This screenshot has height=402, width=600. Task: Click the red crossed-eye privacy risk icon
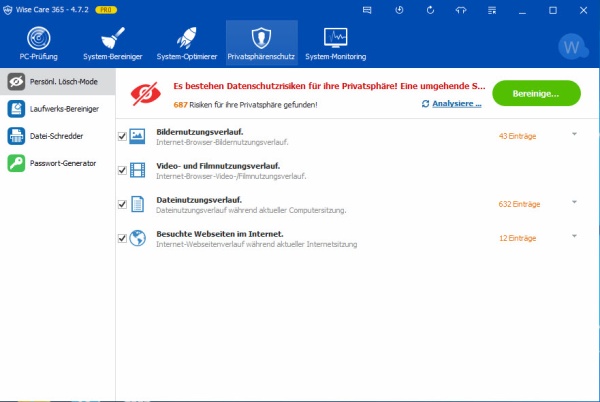[145, 93]
